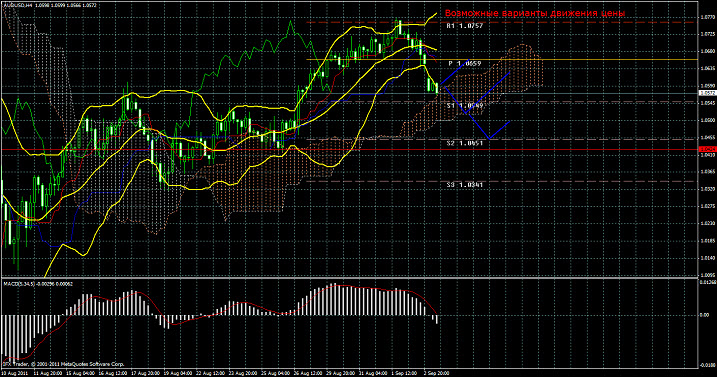The image size is (717, 377).
Task: Select the red price marker on price axis
Action: (x=707, y=149)
